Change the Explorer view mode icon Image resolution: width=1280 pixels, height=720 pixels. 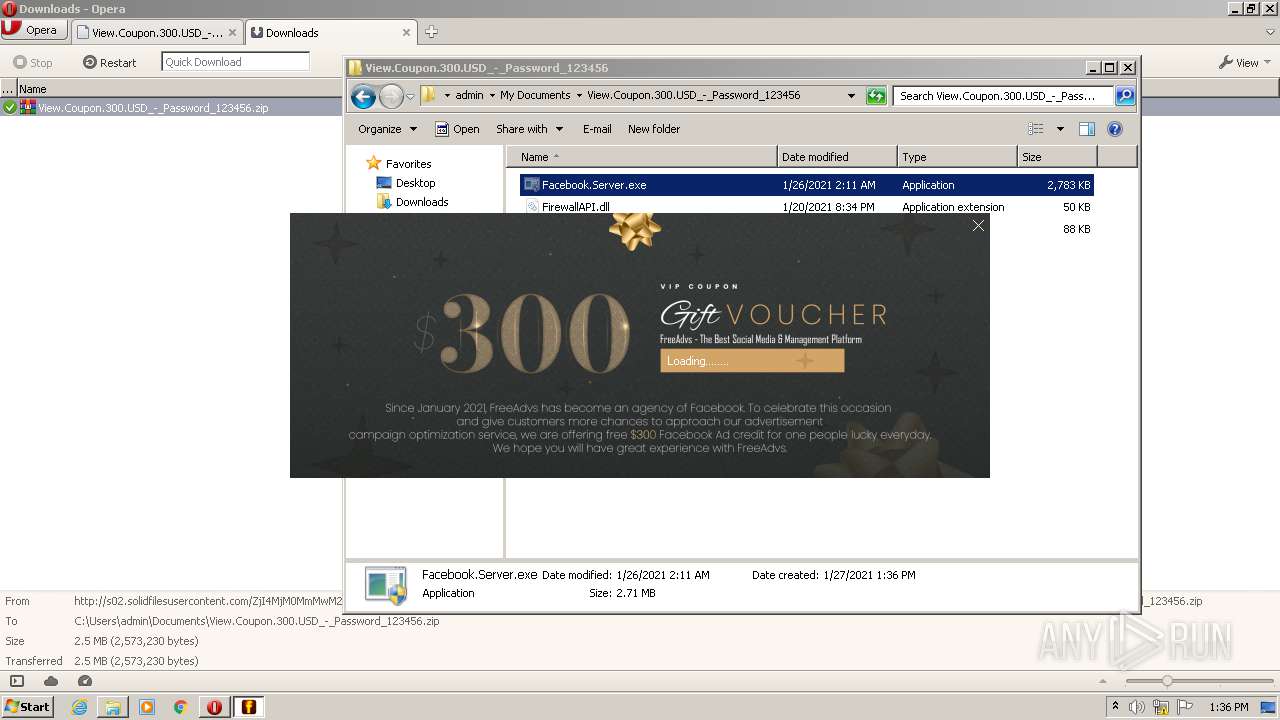tap(1036, 129)
